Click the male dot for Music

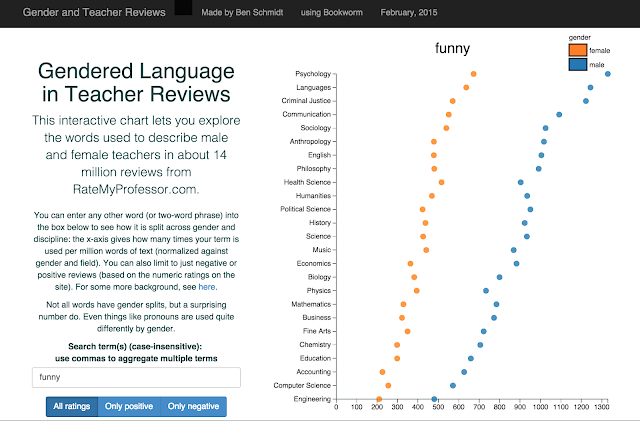point(513,250)
